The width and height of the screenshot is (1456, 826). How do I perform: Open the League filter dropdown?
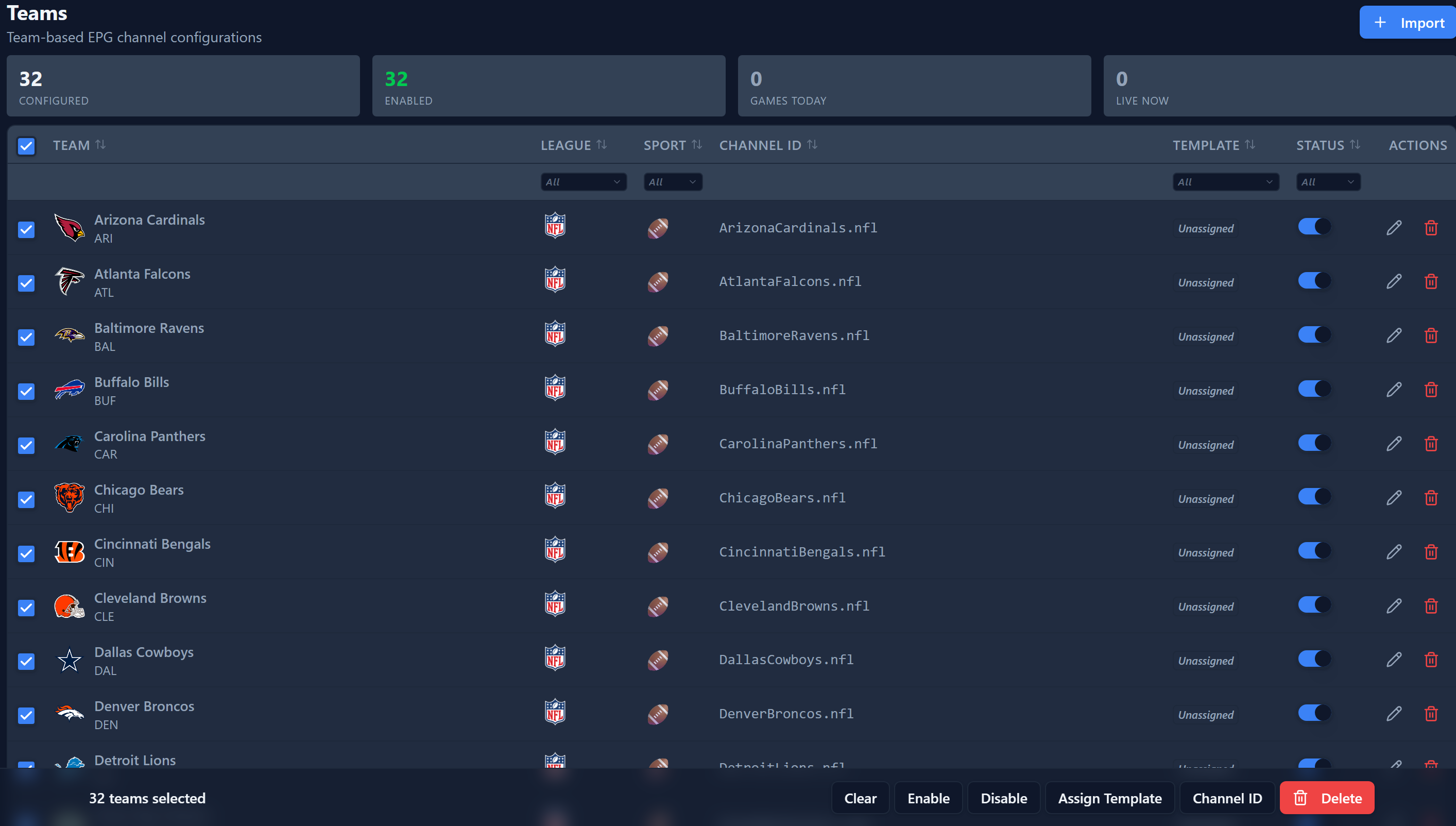point(583,182)
